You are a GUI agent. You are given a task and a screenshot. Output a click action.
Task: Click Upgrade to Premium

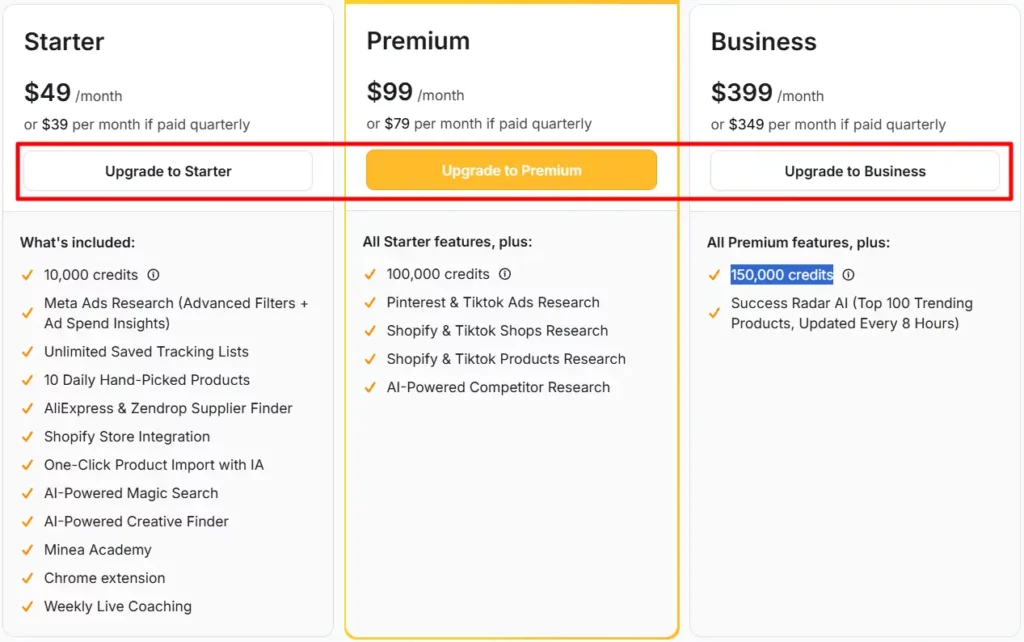(x=511, y=170)
